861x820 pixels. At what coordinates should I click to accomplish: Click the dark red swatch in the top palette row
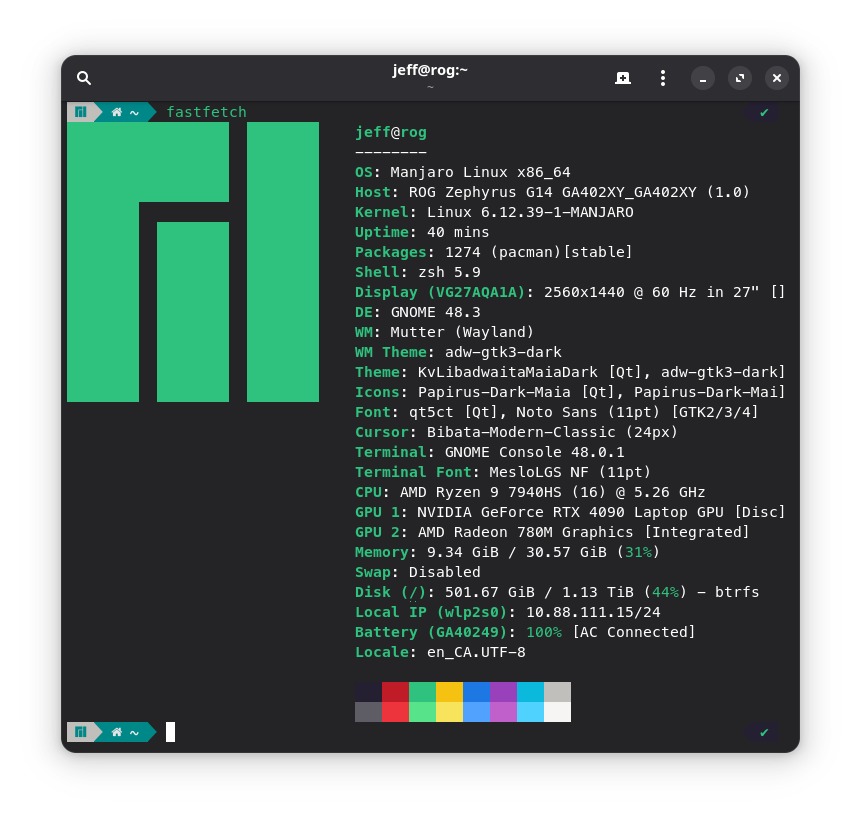tap(395, 692)
